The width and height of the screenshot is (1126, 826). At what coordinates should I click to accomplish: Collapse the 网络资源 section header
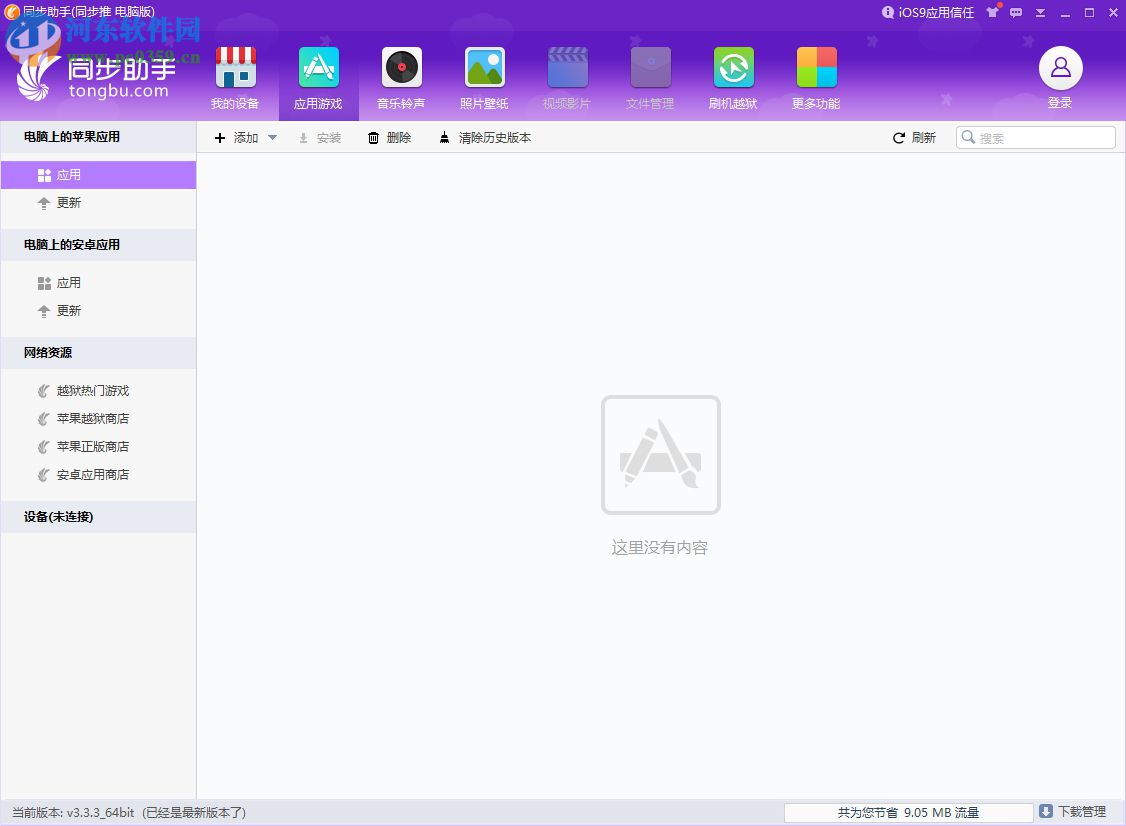(x=98, y=353)
